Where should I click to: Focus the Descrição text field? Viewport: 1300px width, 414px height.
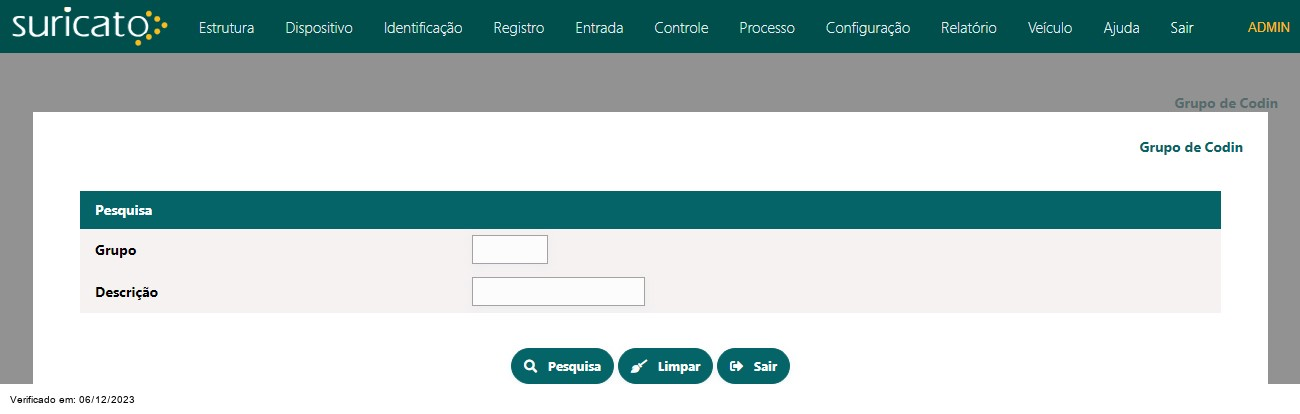tap(558, 292)
